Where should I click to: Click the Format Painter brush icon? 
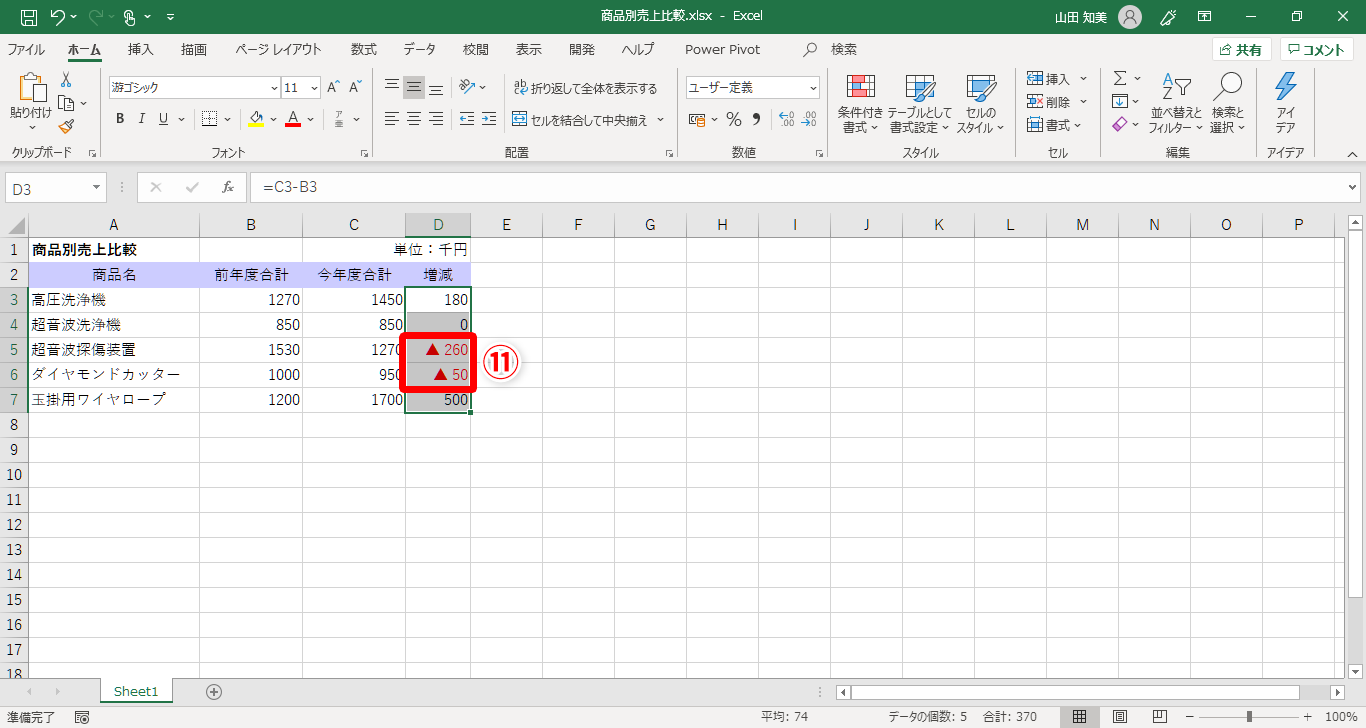(x=66, y=126)
